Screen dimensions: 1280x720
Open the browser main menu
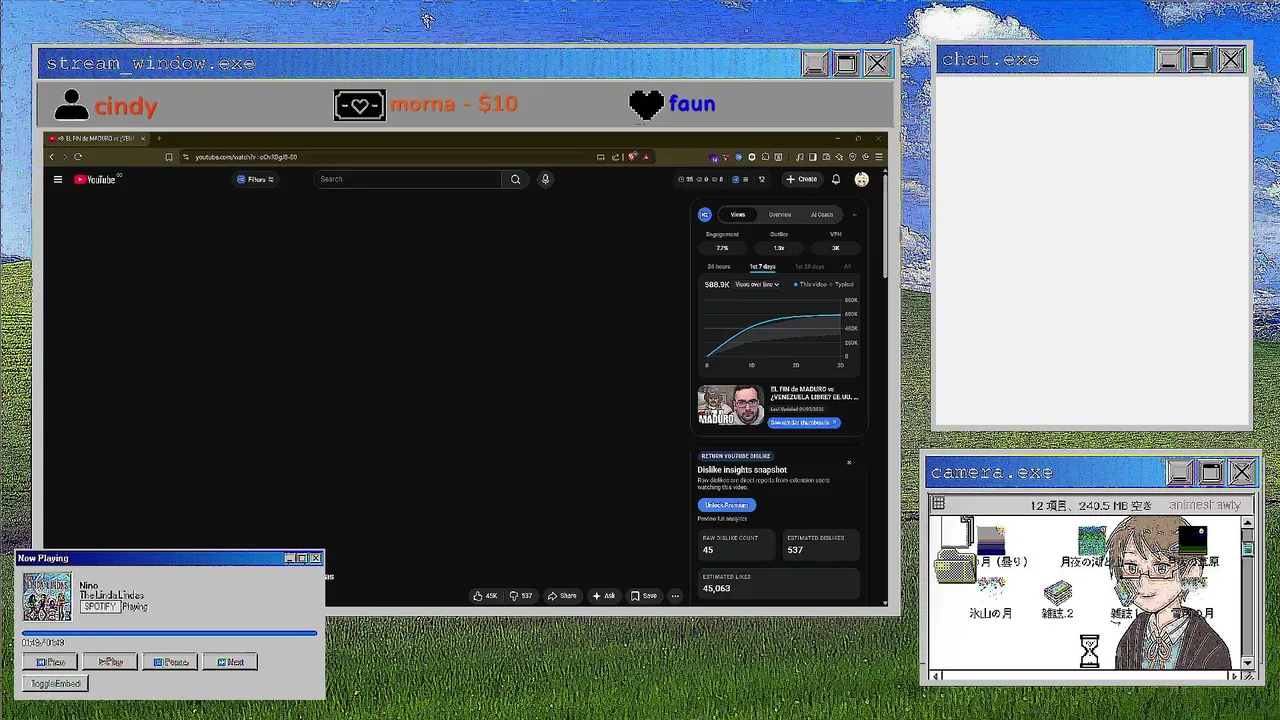click(x=879, y=157)
